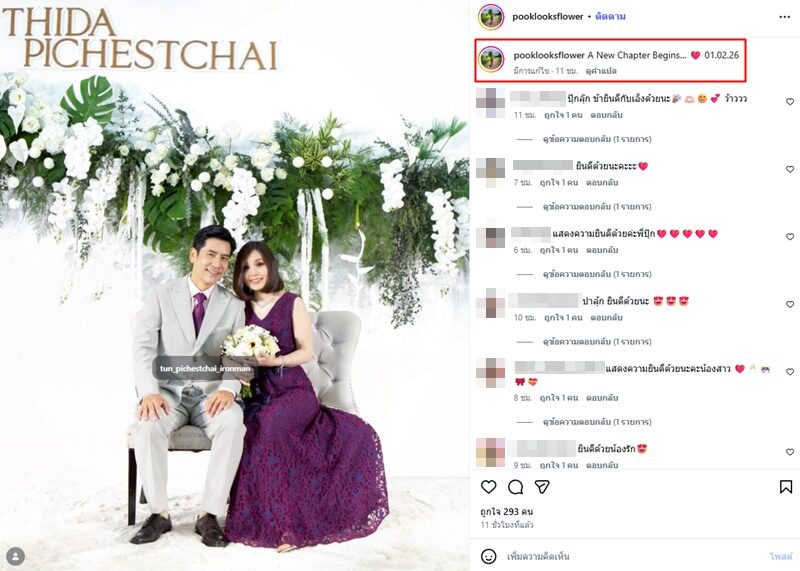Like the 'ปาลุ๊ก ยินดีด้วยนะ' comment heart
This screenshot has width=800, height=571.
click(x=790, y=304)
